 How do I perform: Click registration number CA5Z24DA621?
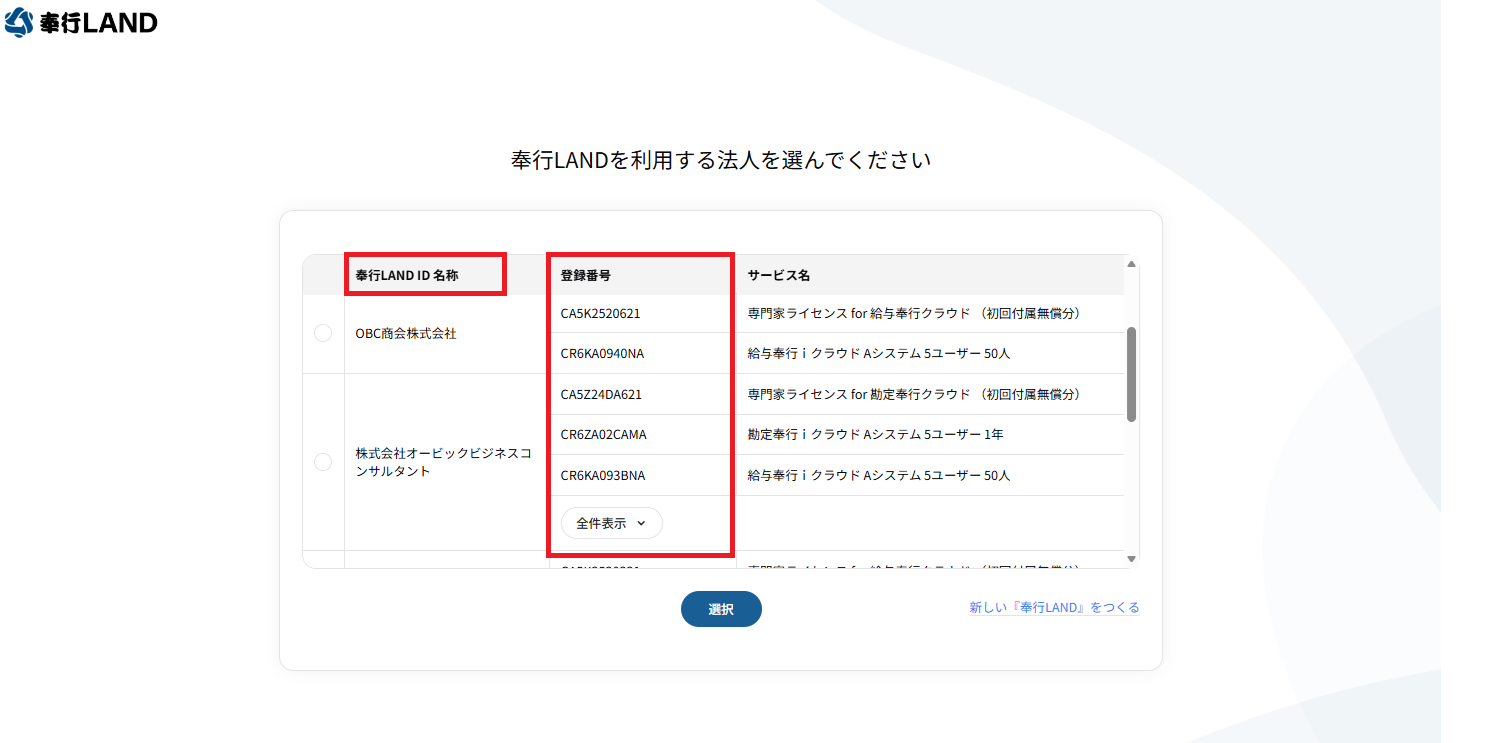click(x=601, y=394)
